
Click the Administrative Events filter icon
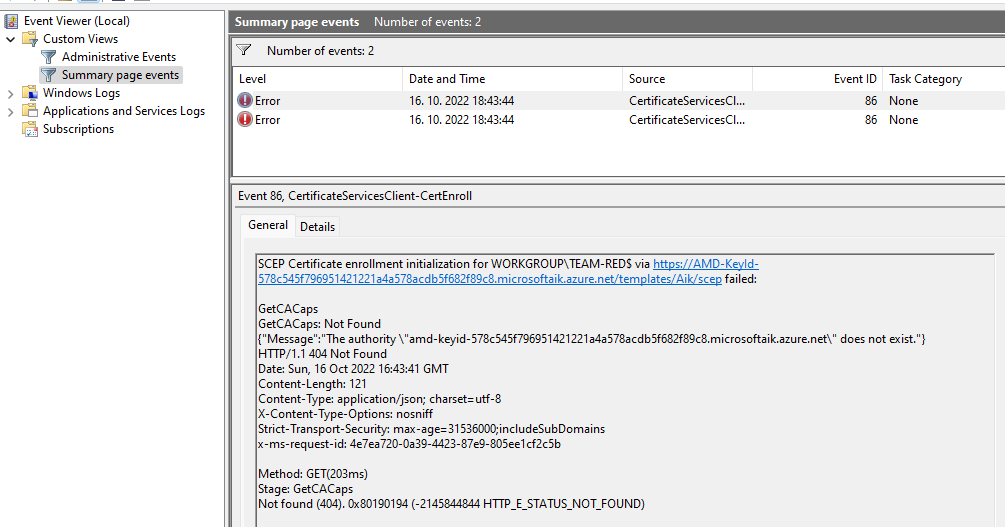[x=49, y=57]
